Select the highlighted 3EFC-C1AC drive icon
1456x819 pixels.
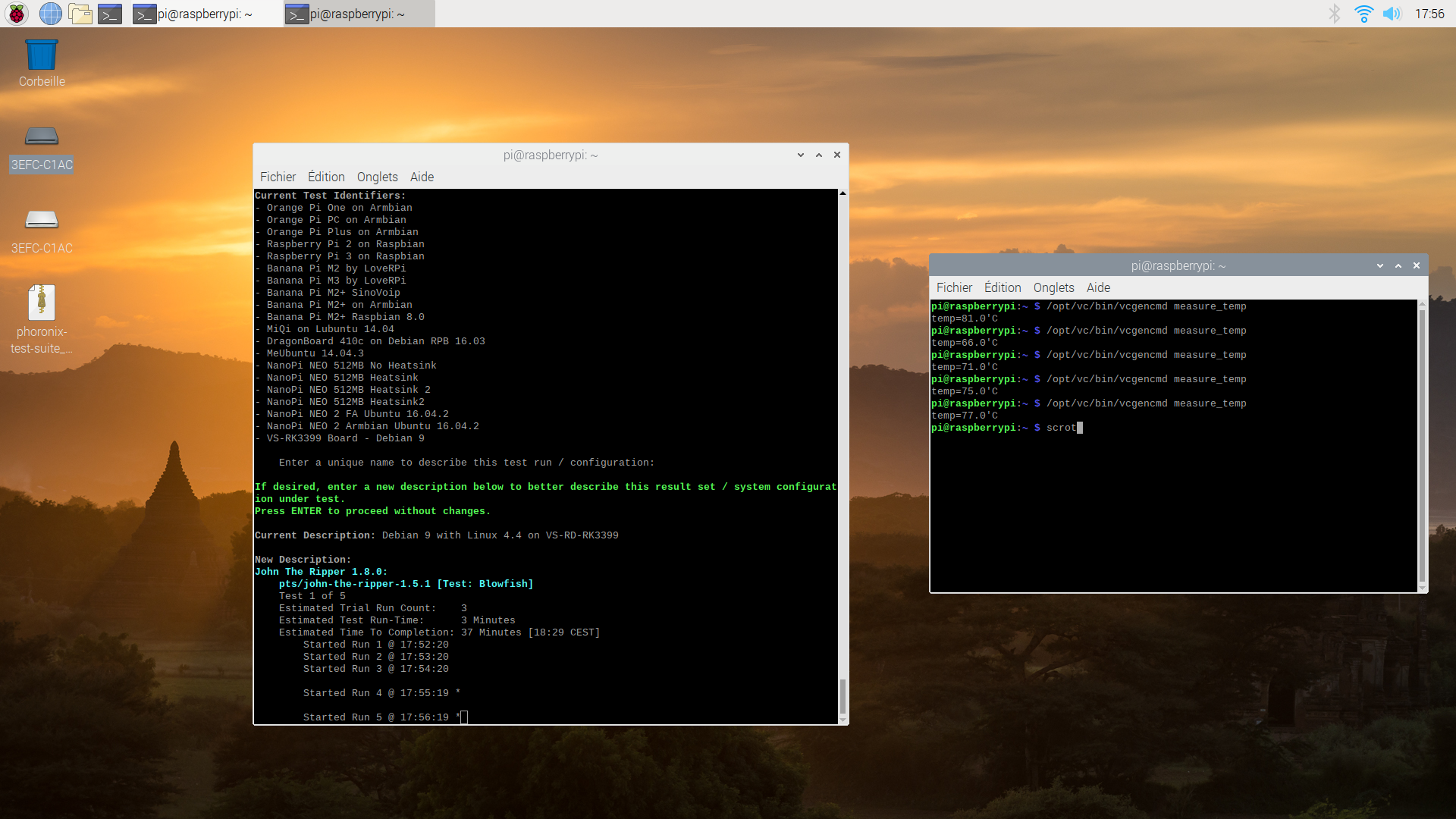click(42, 149)
